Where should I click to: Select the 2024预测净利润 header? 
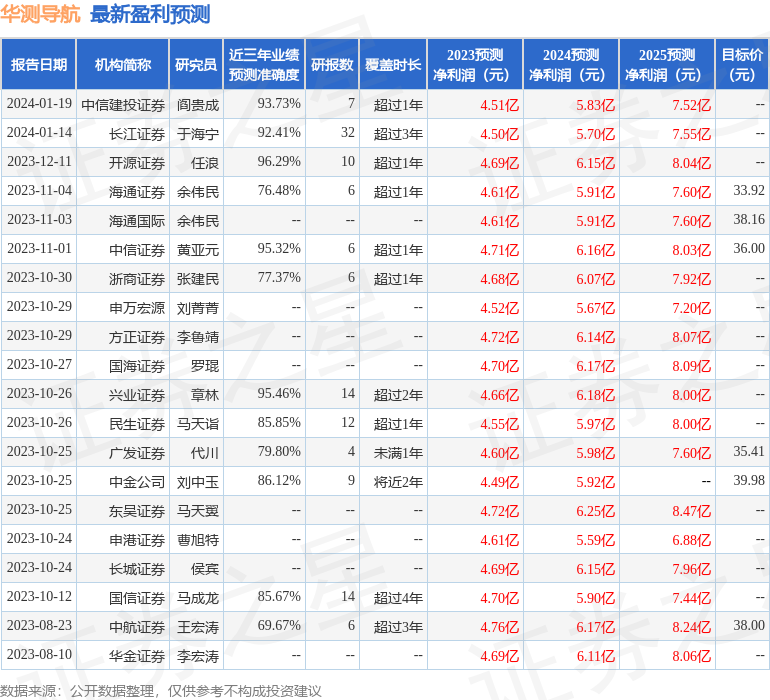click(571, 64)
